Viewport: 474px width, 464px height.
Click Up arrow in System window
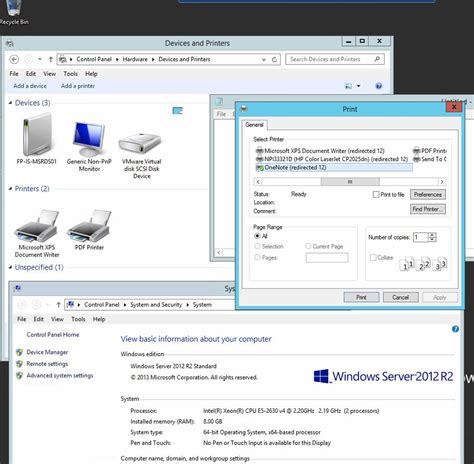(58, 305)
